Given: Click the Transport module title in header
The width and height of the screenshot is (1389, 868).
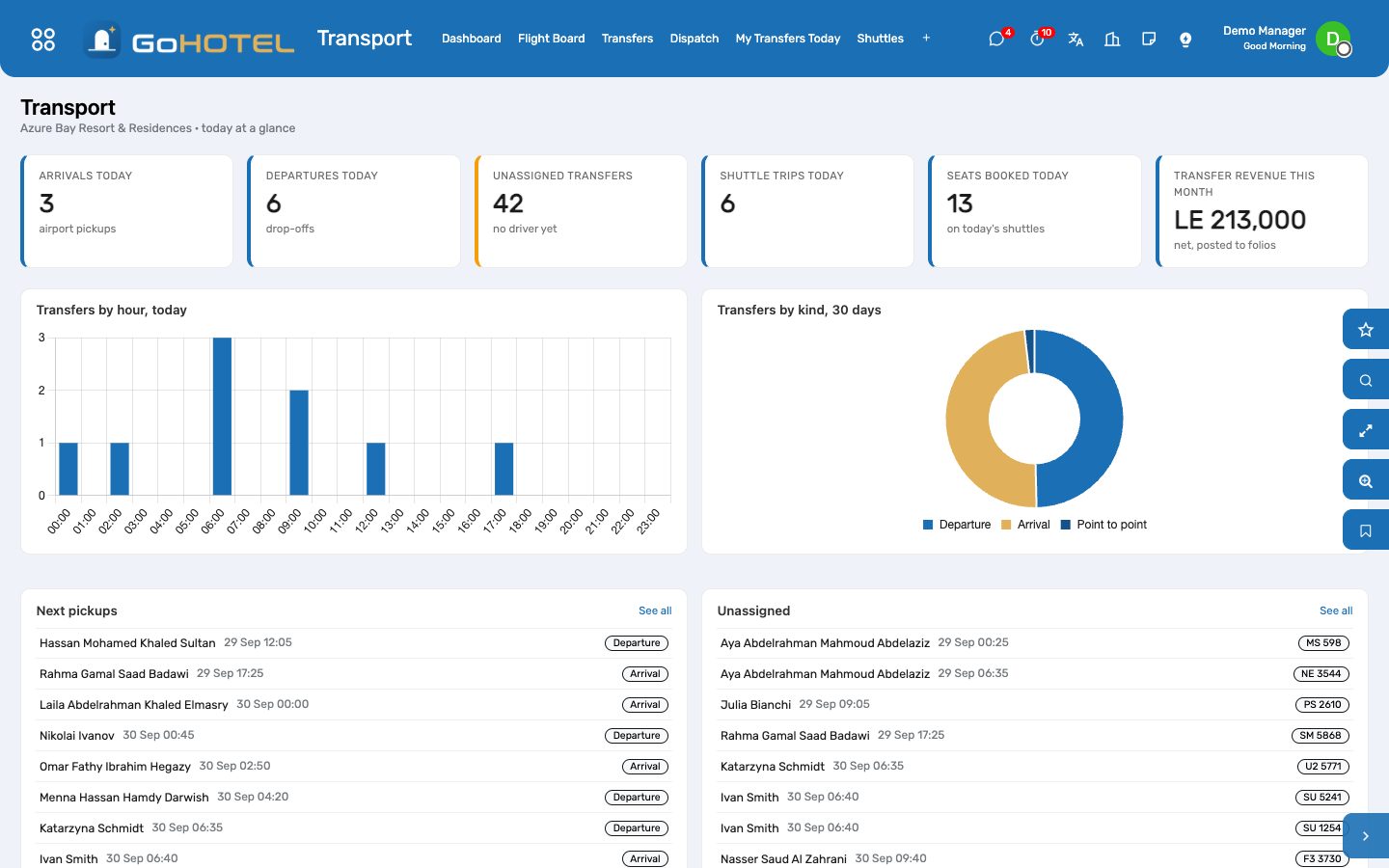Looking at the screenshot, I should point(365,39).
